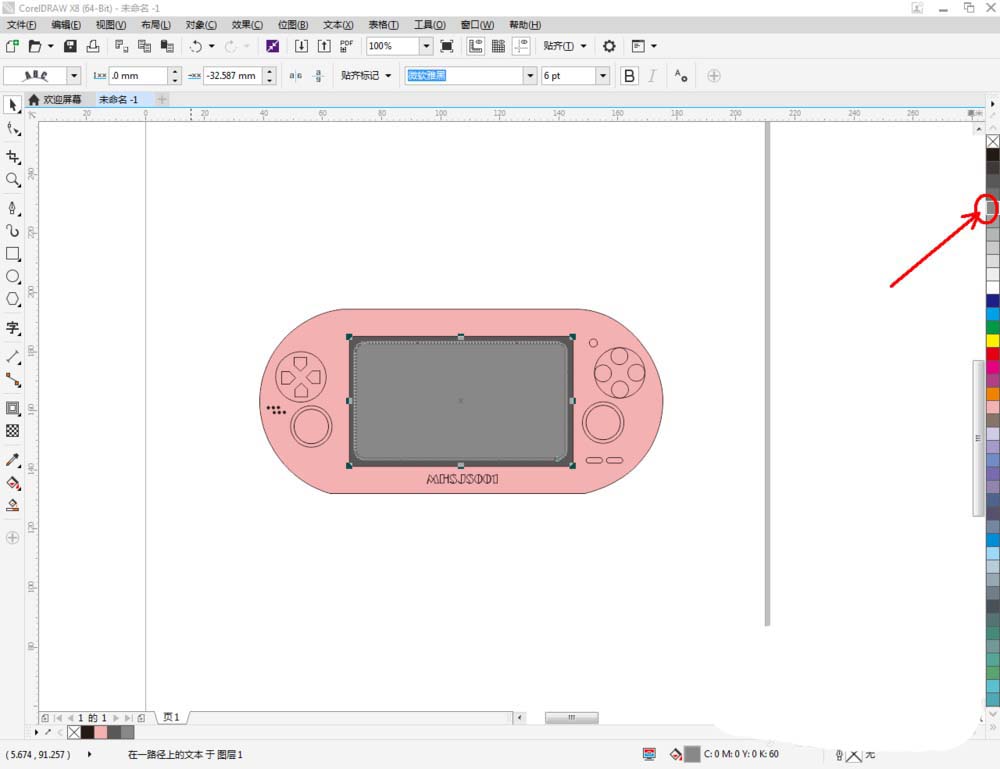Screen dimensions: 1000x769
Task: Expand the font name dropdown
Action: point(530,75)
